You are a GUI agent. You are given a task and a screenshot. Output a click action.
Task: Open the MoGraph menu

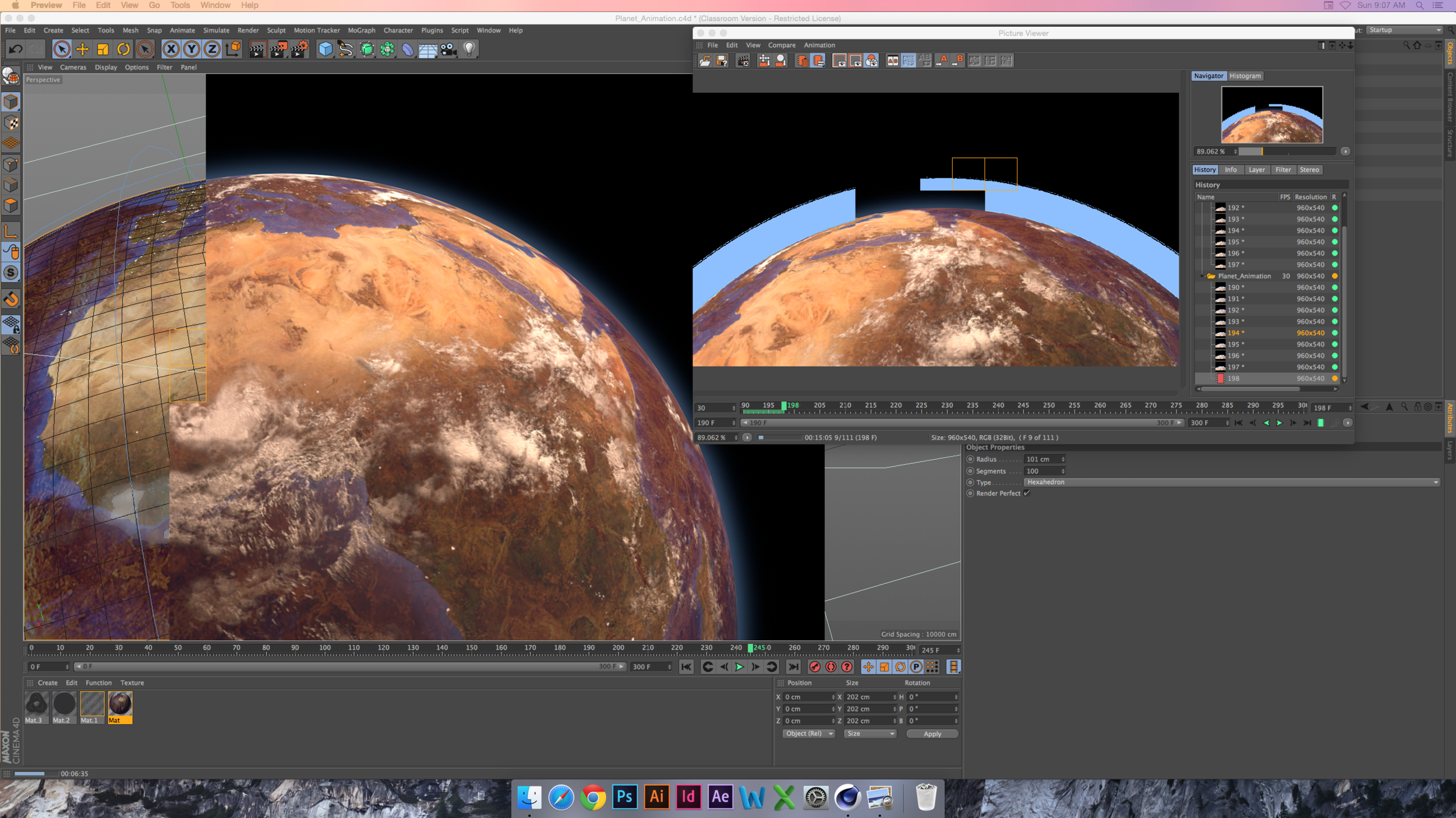coord(361,30)
